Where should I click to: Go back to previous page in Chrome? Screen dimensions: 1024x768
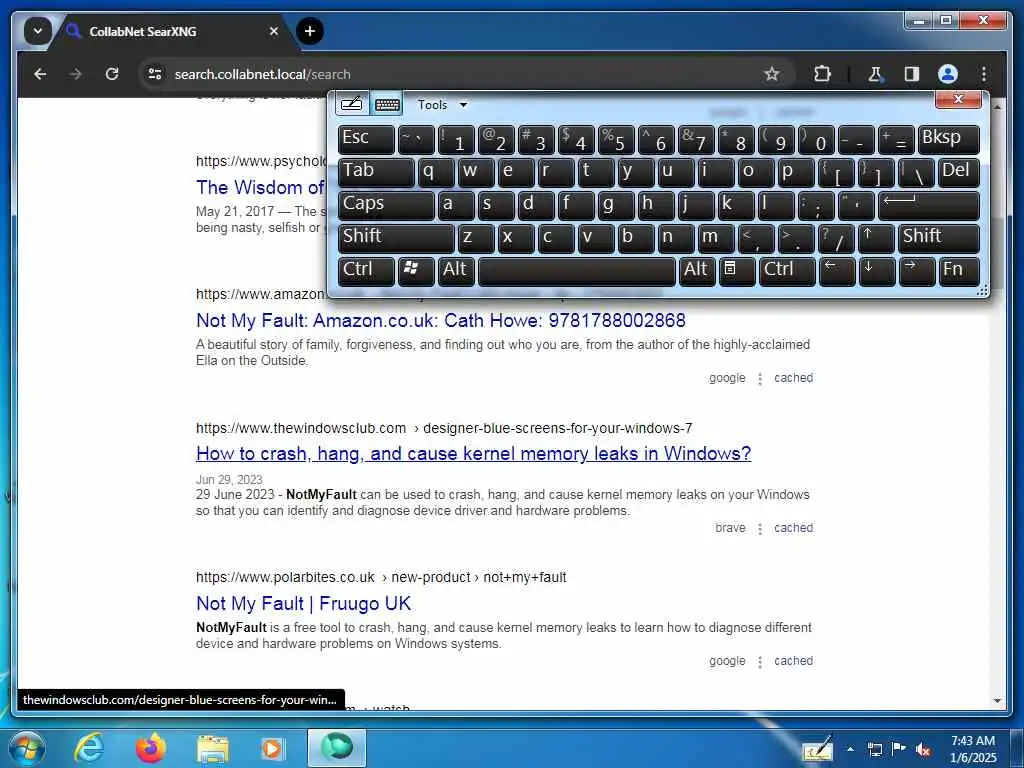40,74
